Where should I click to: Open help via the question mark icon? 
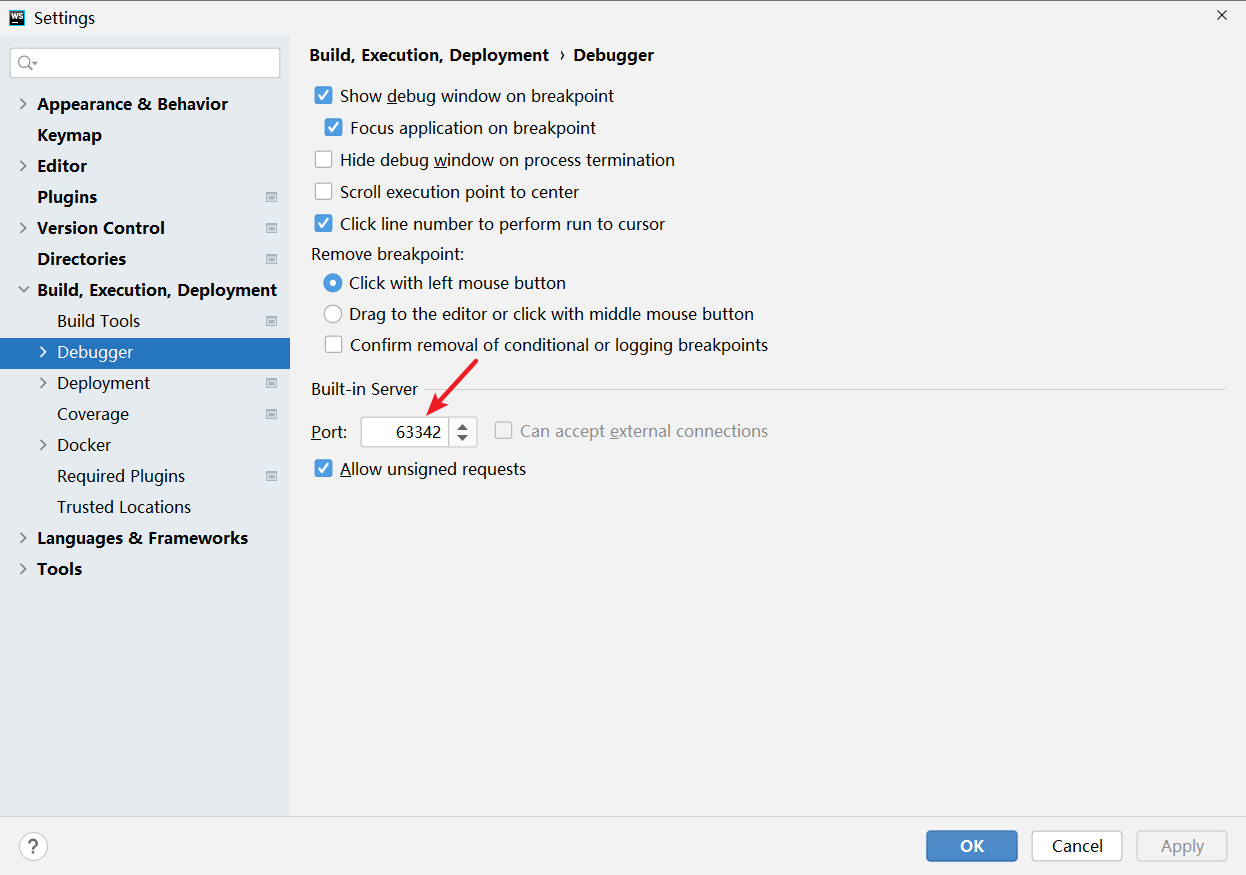[33, 846]
